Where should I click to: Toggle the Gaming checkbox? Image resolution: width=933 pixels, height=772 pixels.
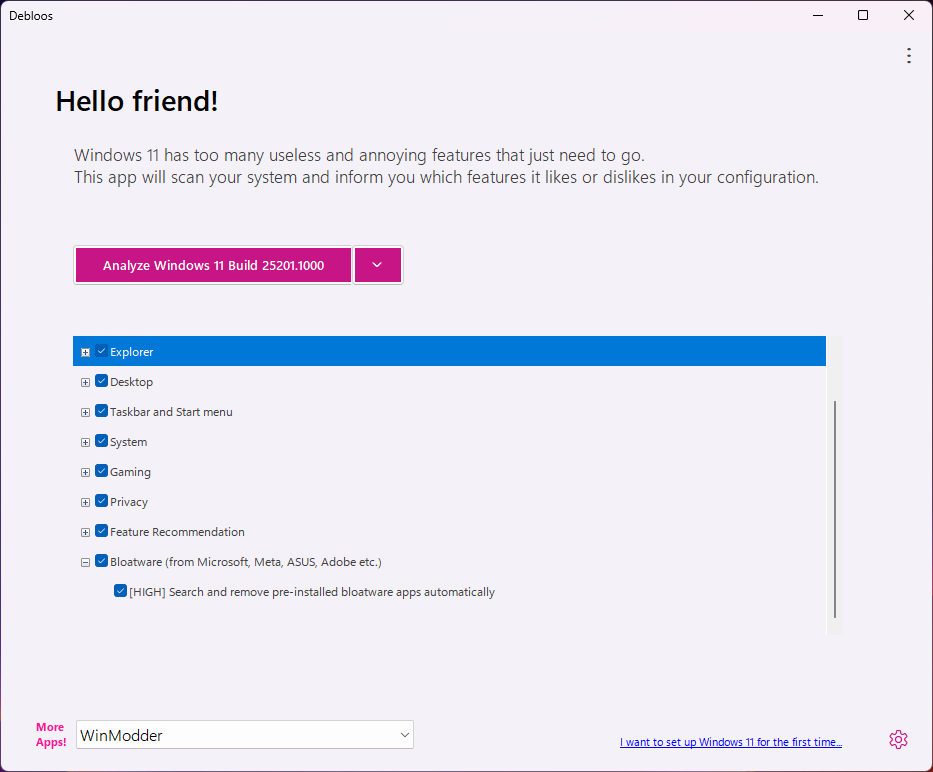101,472
